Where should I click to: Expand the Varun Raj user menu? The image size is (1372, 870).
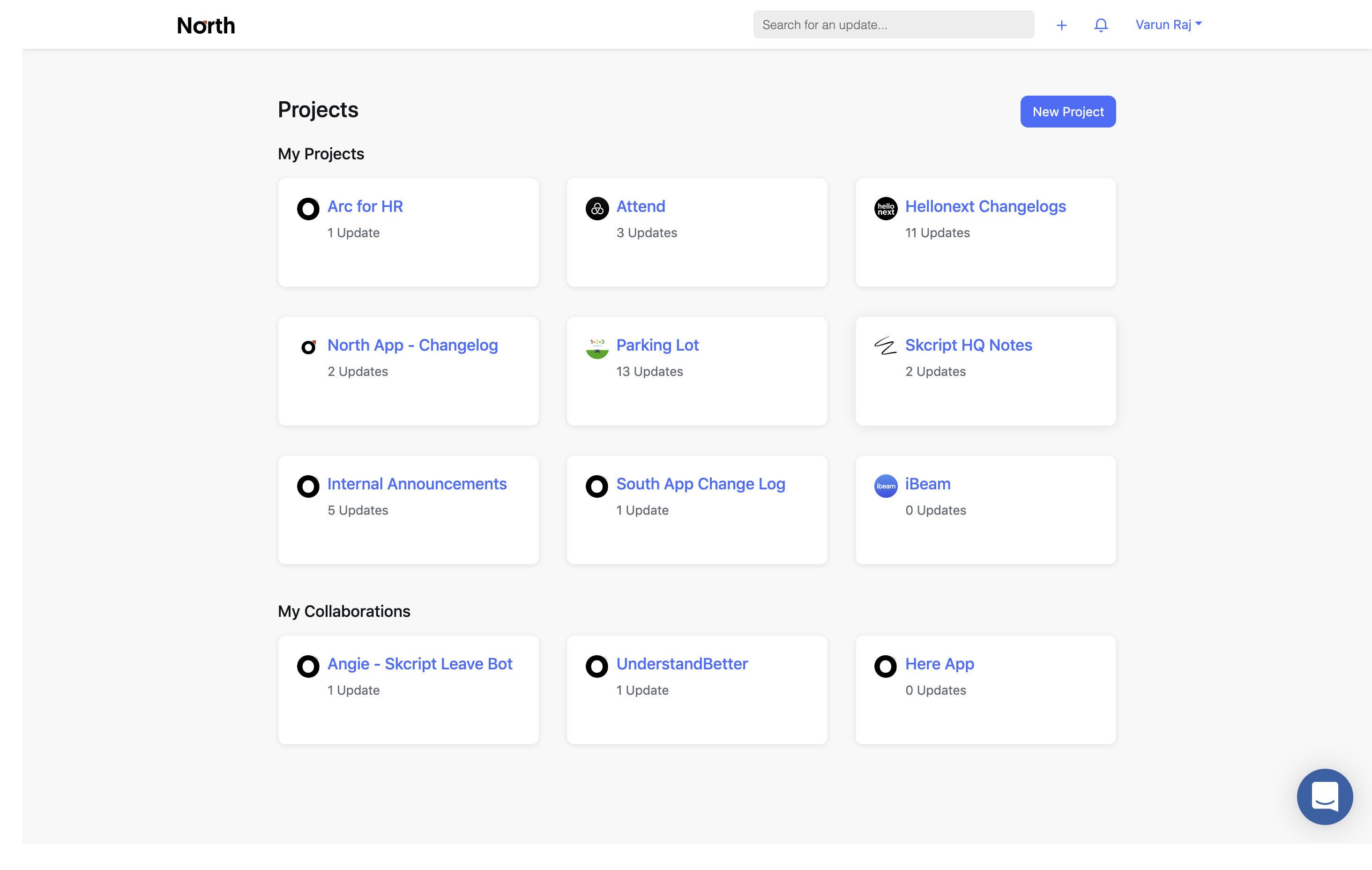coord(1169,24)
